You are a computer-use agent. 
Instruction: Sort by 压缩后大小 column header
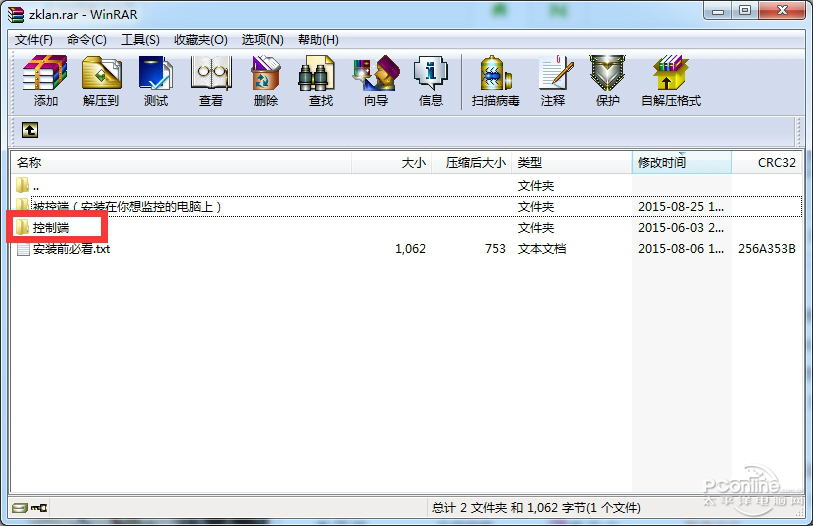472,163
